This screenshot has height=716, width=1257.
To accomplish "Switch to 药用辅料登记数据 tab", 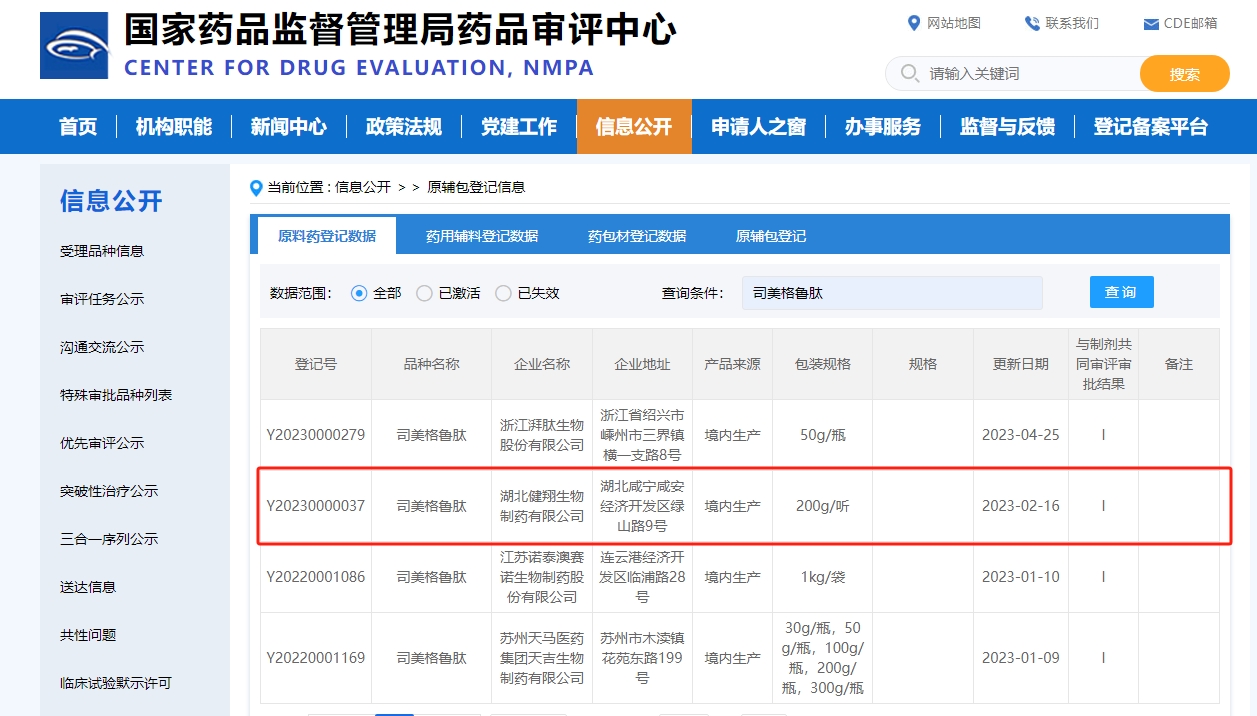I will 482,237.
